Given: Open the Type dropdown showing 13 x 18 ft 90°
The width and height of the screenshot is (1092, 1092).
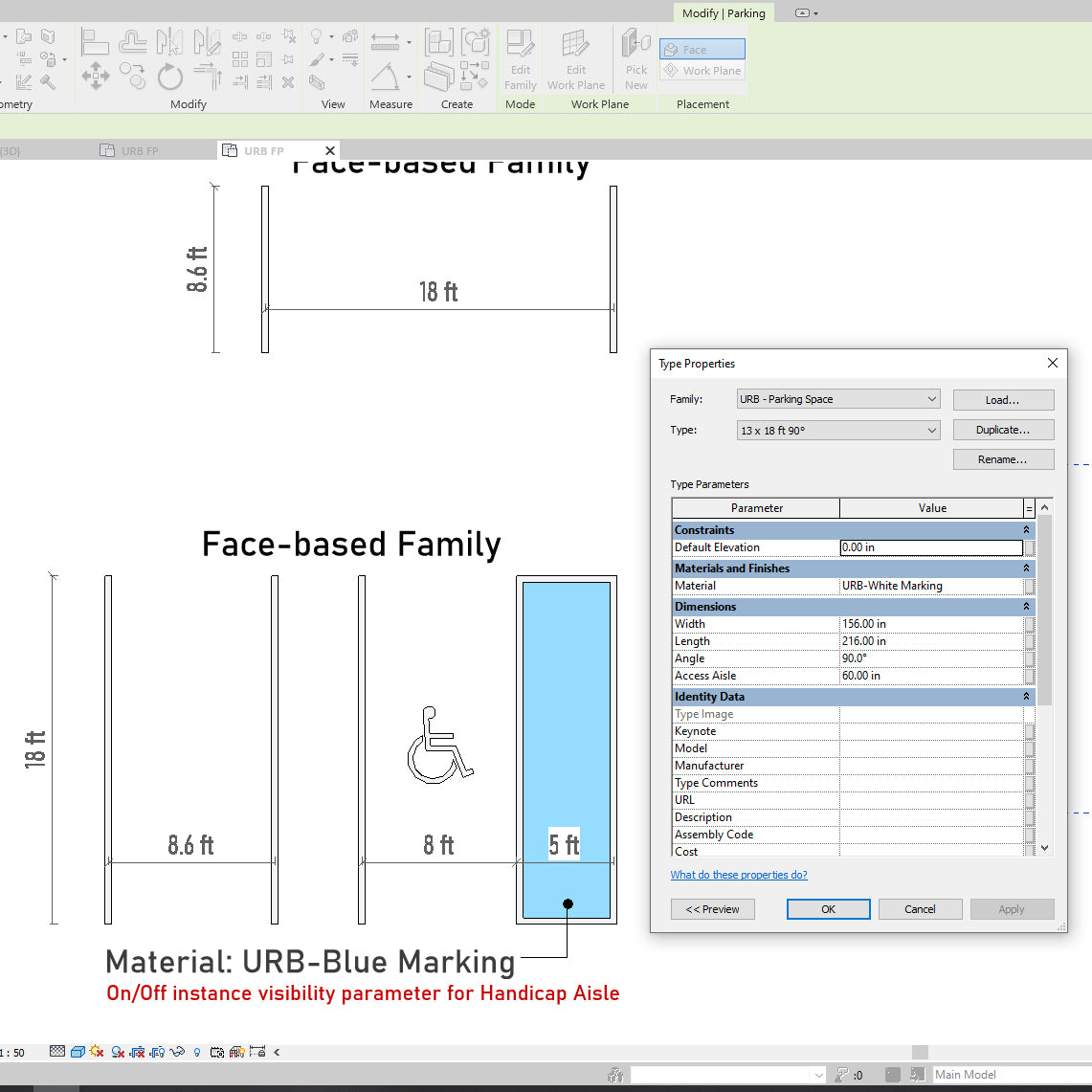Looking at the screenshot, I should pos(837,430).
